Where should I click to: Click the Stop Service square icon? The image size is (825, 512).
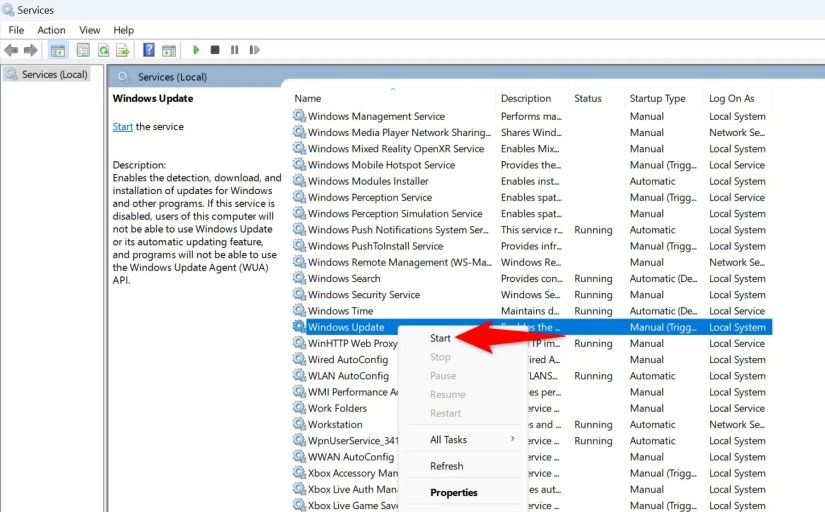pos(215,50)
